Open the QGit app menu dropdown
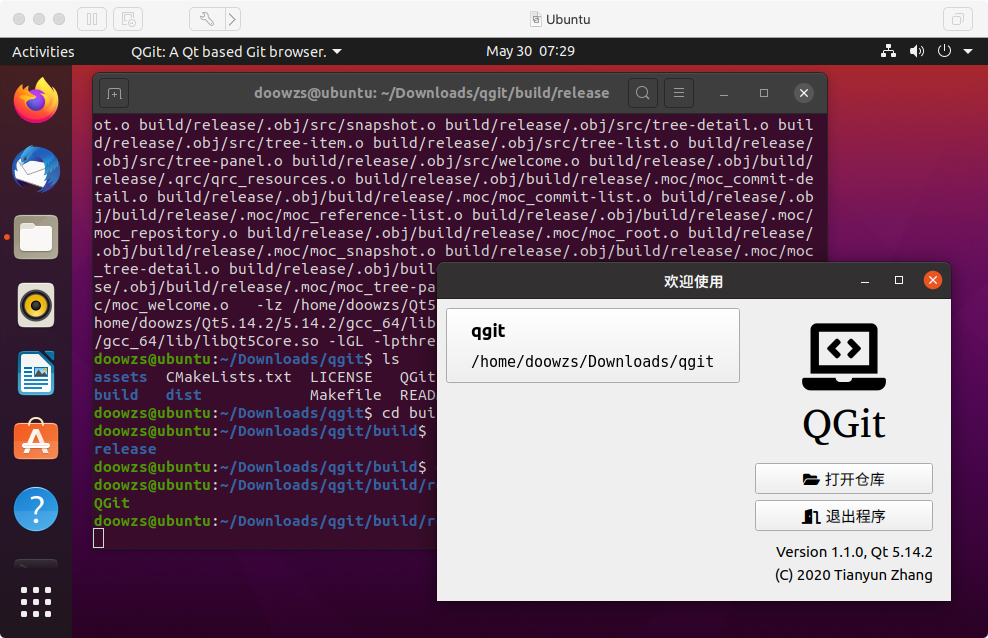 click(236, 52)
